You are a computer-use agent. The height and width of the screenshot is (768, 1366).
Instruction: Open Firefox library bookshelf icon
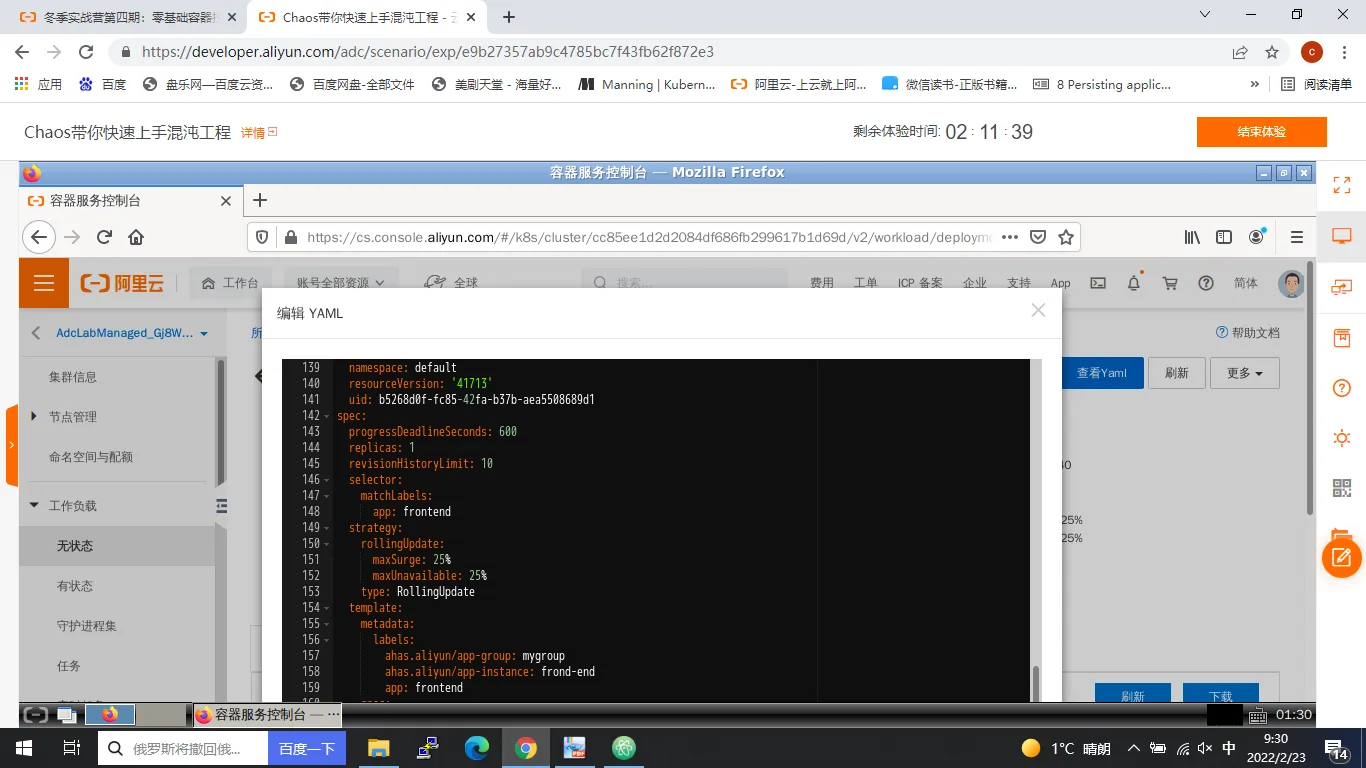click(x=1192, y=237)
